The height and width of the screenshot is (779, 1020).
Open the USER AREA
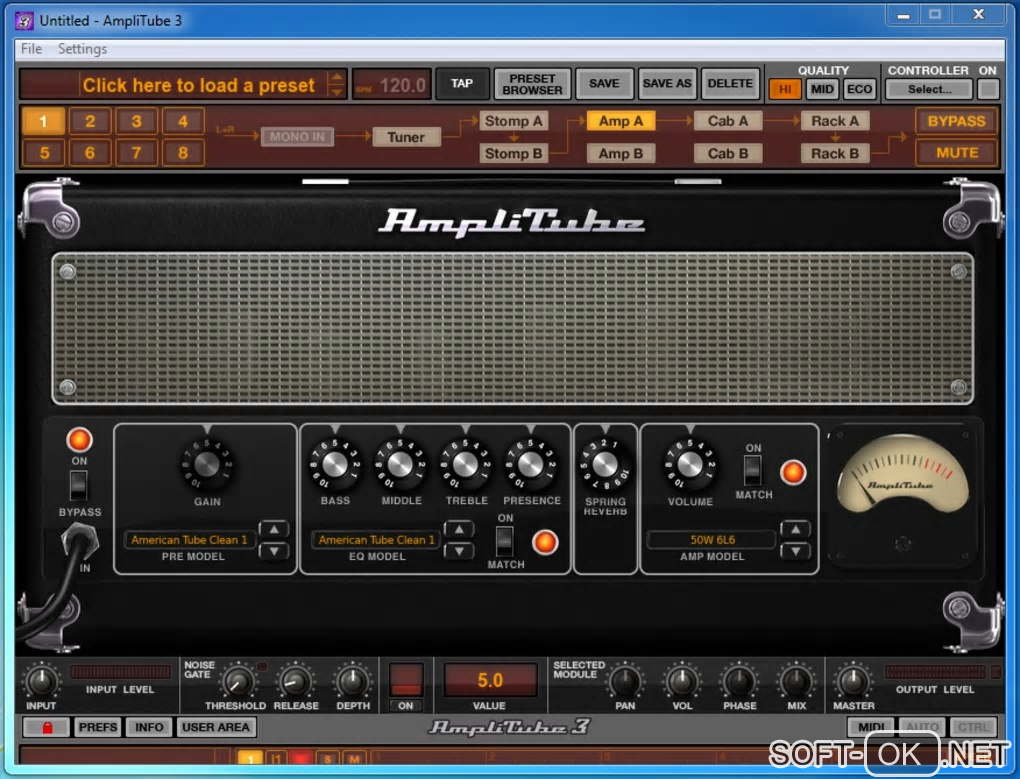pos(216,727)
